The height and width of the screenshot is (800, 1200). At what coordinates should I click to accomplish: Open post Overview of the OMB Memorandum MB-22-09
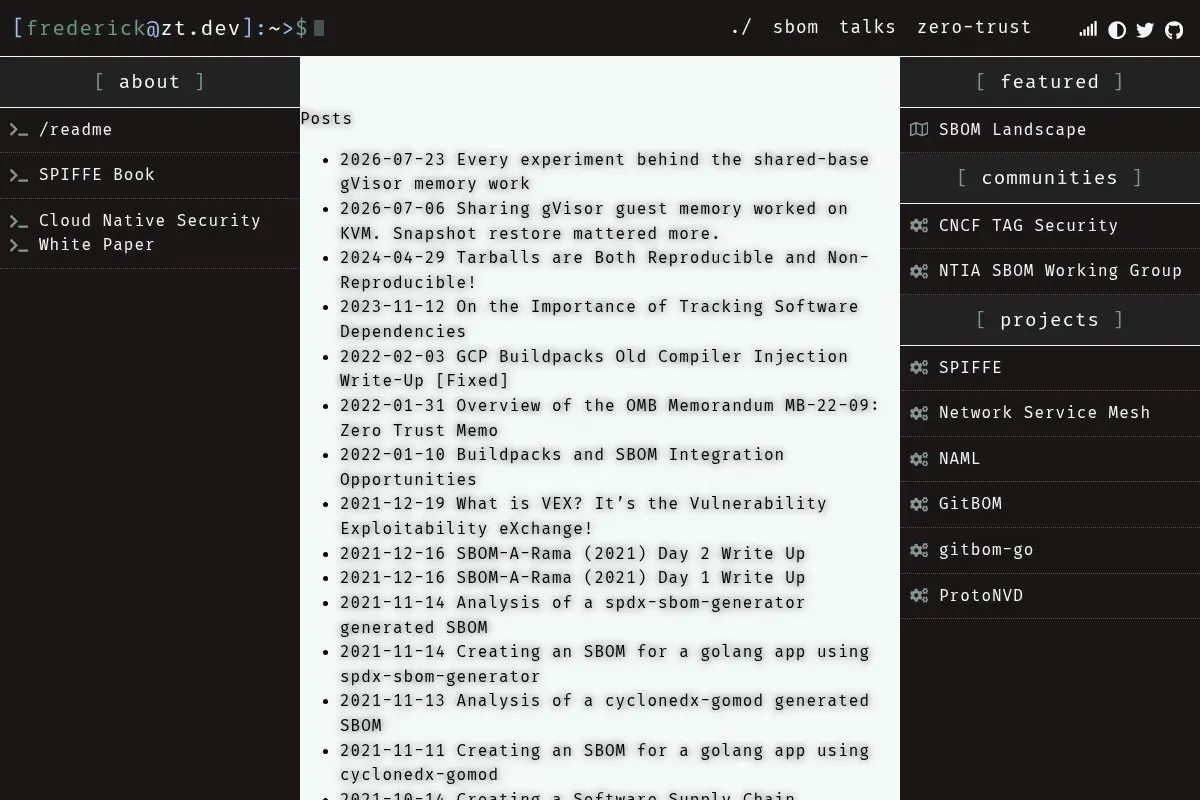click(610, 418)
